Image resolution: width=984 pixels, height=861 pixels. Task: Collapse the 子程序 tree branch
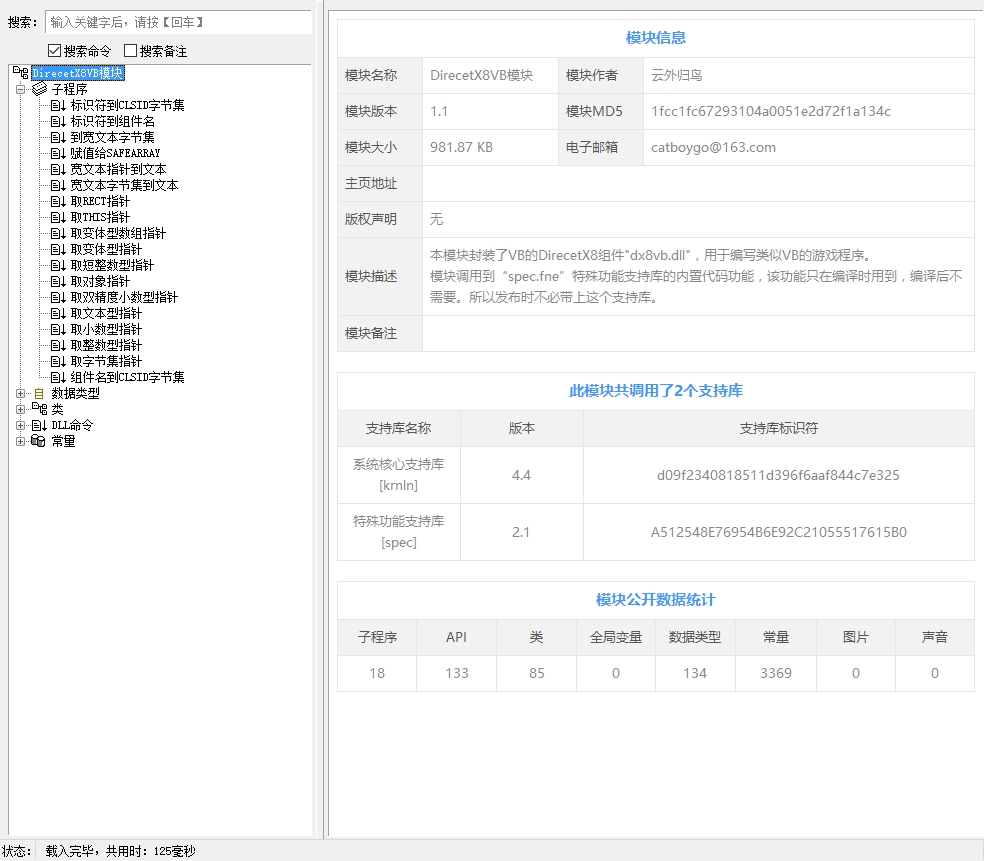point(20,89)
